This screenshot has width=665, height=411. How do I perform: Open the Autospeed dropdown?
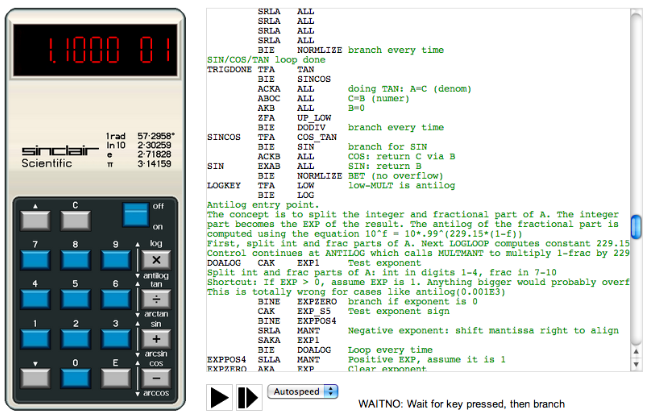[x=302, y=391]
